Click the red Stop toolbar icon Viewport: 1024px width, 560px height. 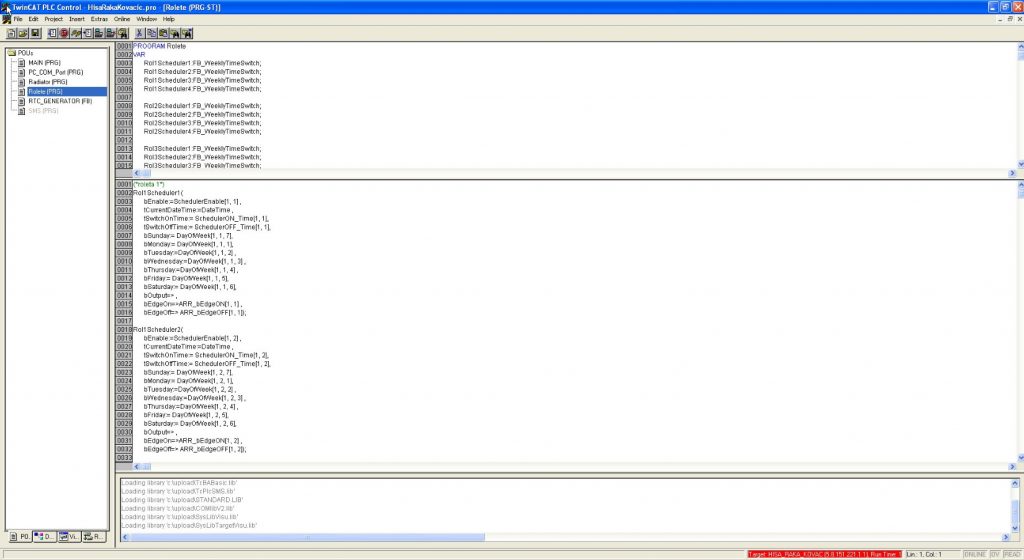click(x=64, y=33)
